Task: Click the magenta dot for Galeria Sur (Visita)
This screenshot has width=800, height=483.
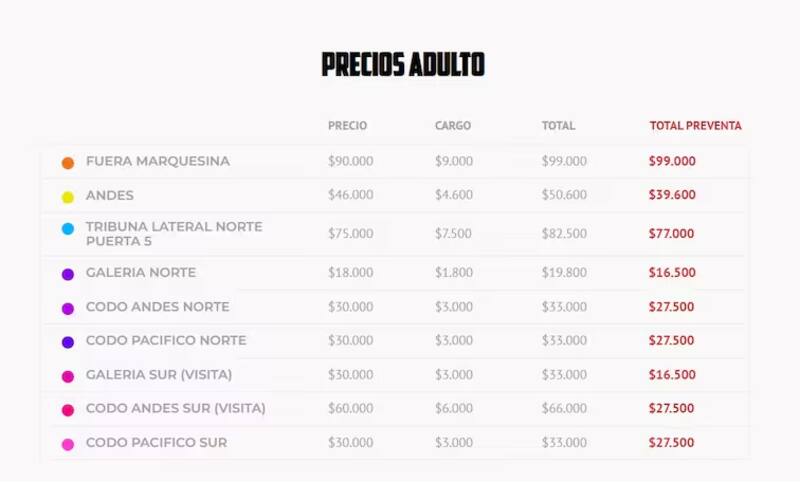Action: coord(68,376)
